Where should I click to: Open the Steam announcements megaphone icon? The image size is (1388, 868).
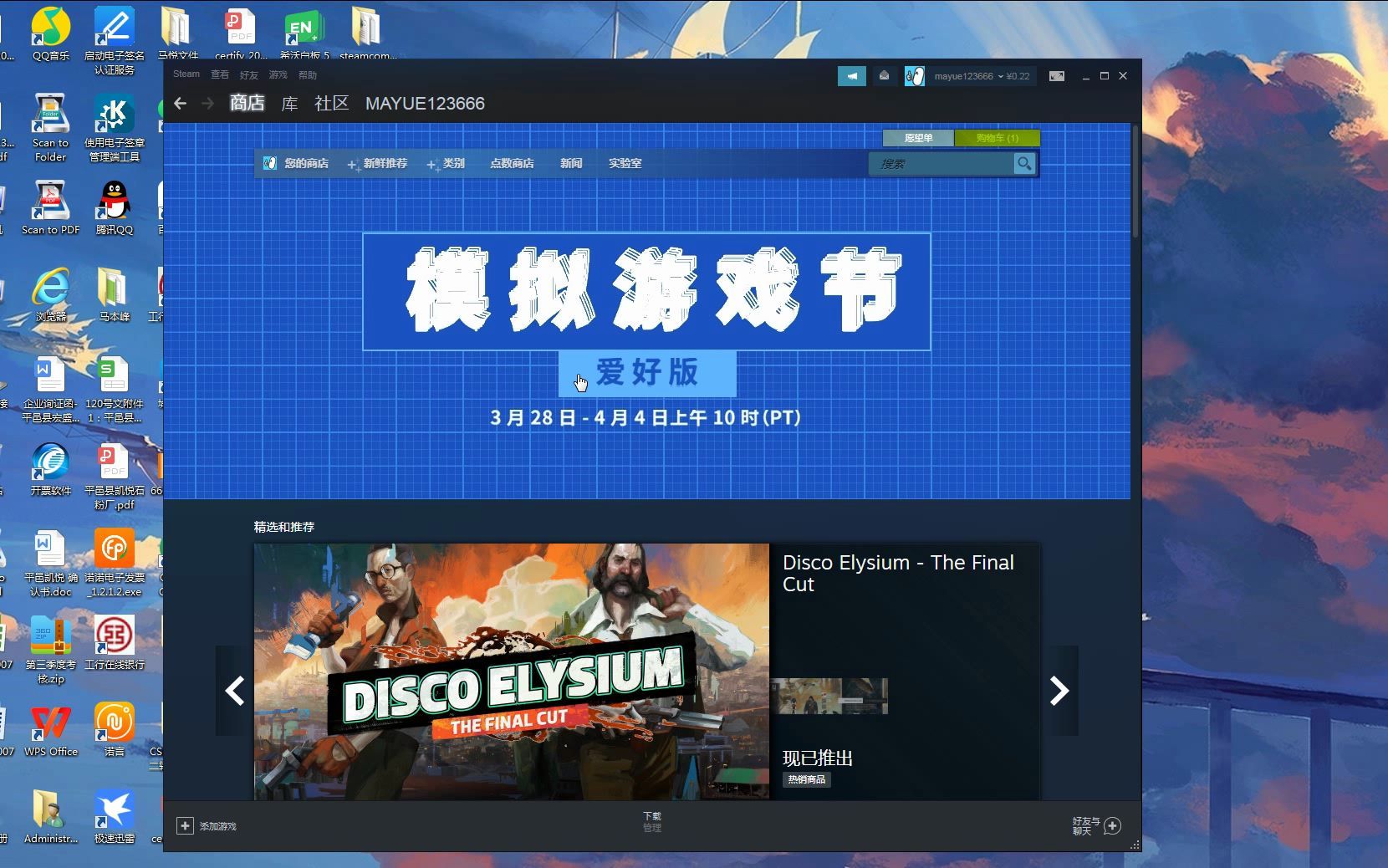click(851, 76)
